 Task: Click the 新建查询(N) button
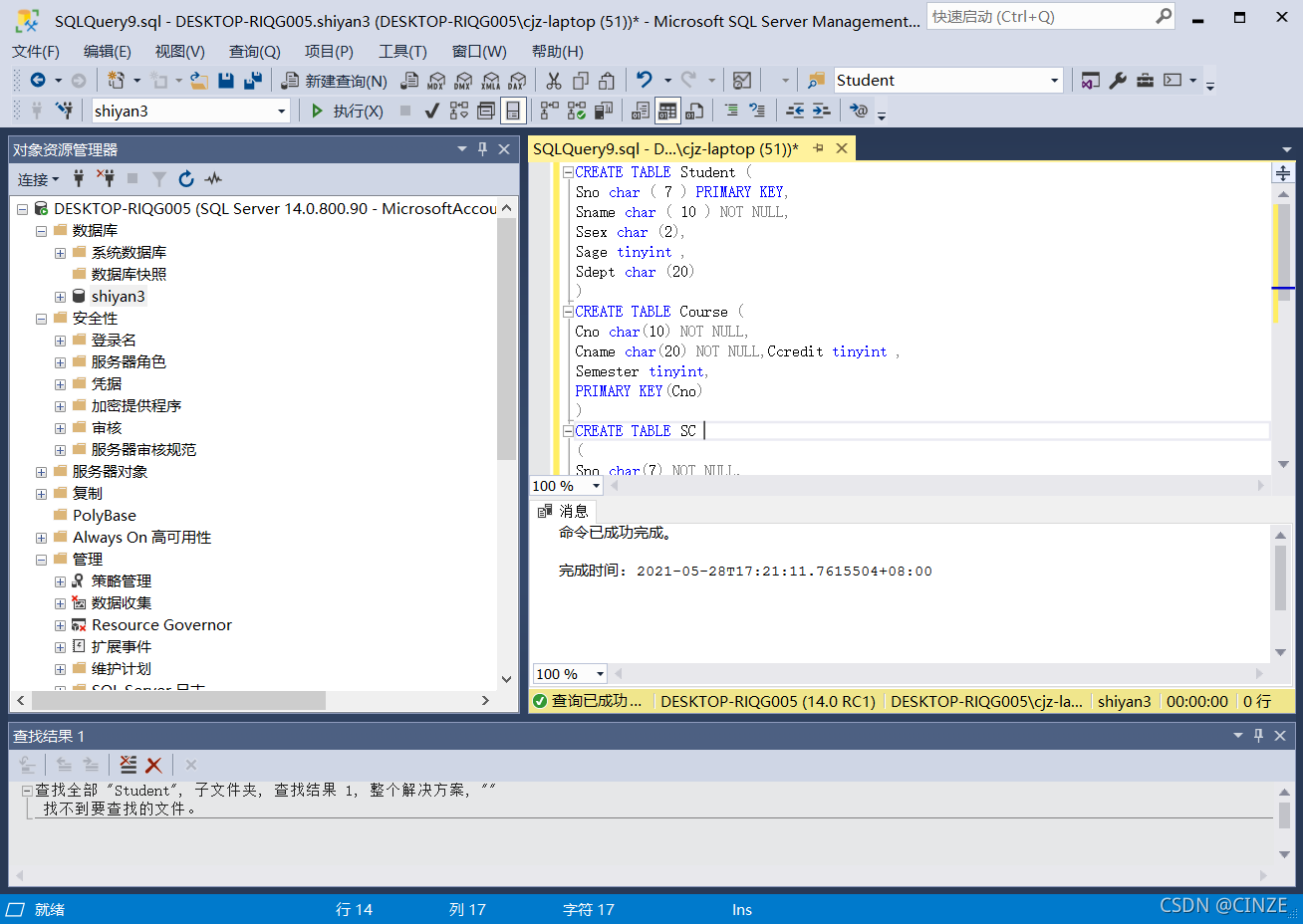[x=335, y=81]
